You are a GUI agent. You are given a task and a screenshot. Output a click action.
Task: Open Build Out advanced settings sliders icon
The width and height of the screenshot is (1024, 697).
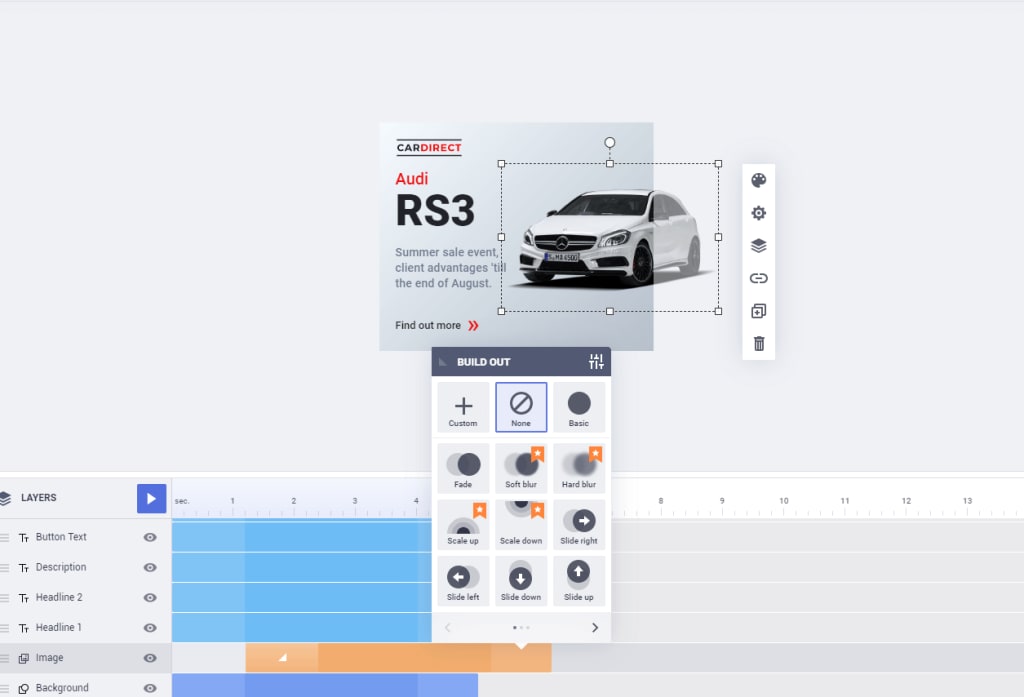pyautogui.click(x=596, y=361)
